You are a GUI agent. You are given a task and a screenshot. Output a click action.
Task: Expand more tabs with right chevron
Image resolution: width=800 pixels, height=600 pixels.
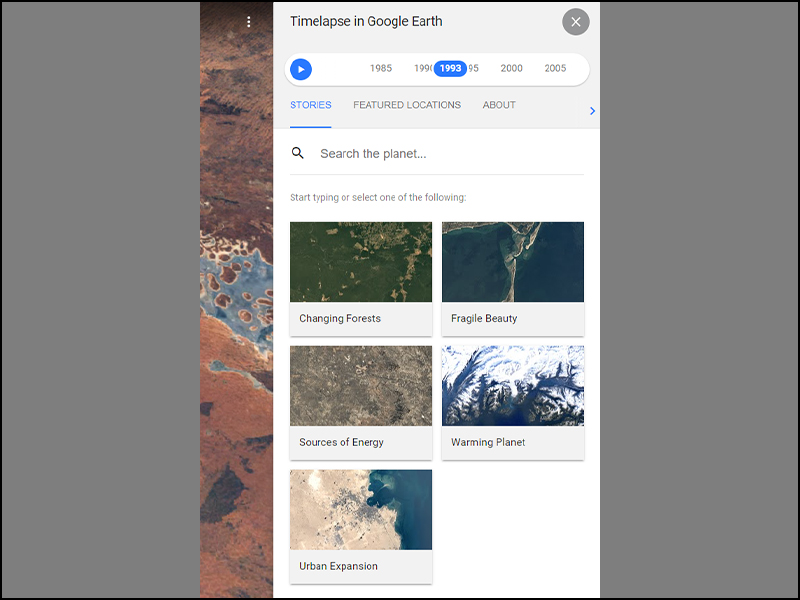[x=592, y=111]
